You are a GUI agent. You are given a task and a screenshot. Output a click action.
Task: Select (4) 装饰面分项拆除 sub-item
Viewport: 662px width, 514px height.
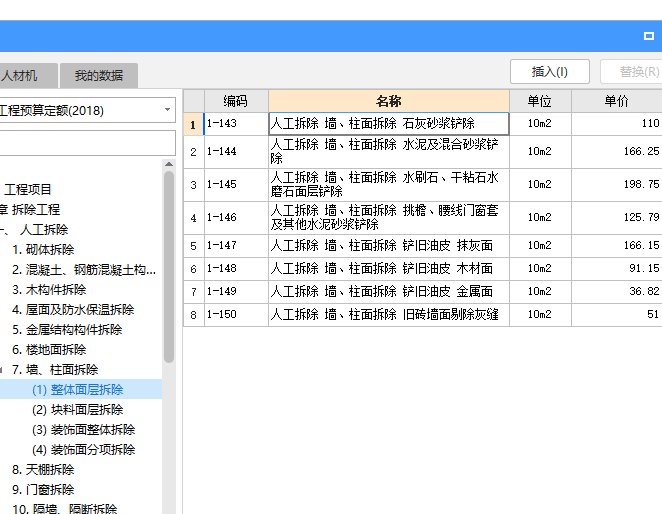point(84,449)
